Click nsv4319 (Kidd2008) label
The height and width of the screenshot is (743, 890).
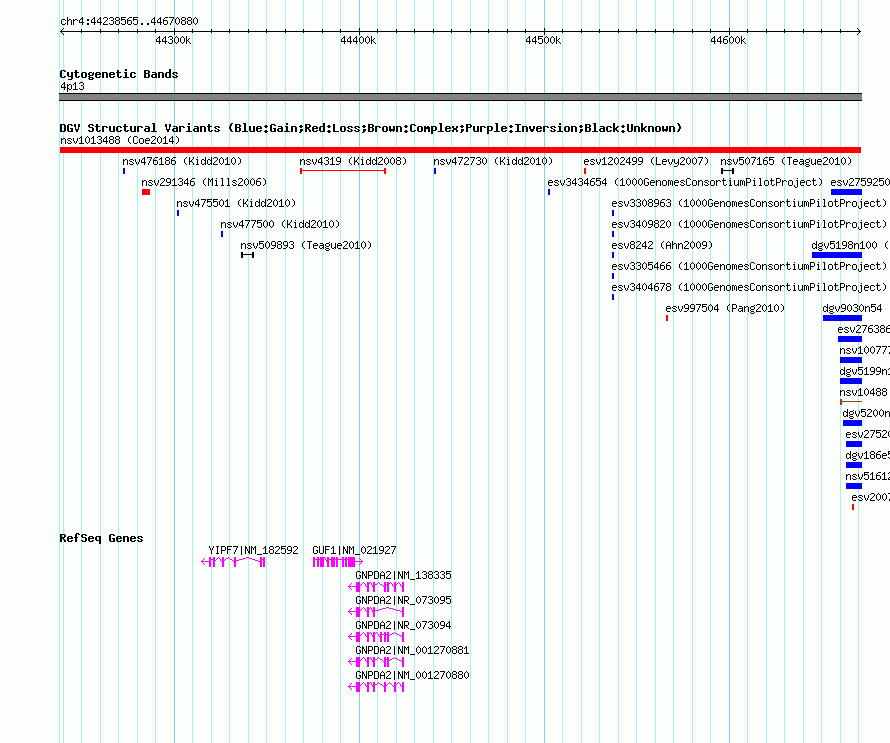[x=353, y=161]
